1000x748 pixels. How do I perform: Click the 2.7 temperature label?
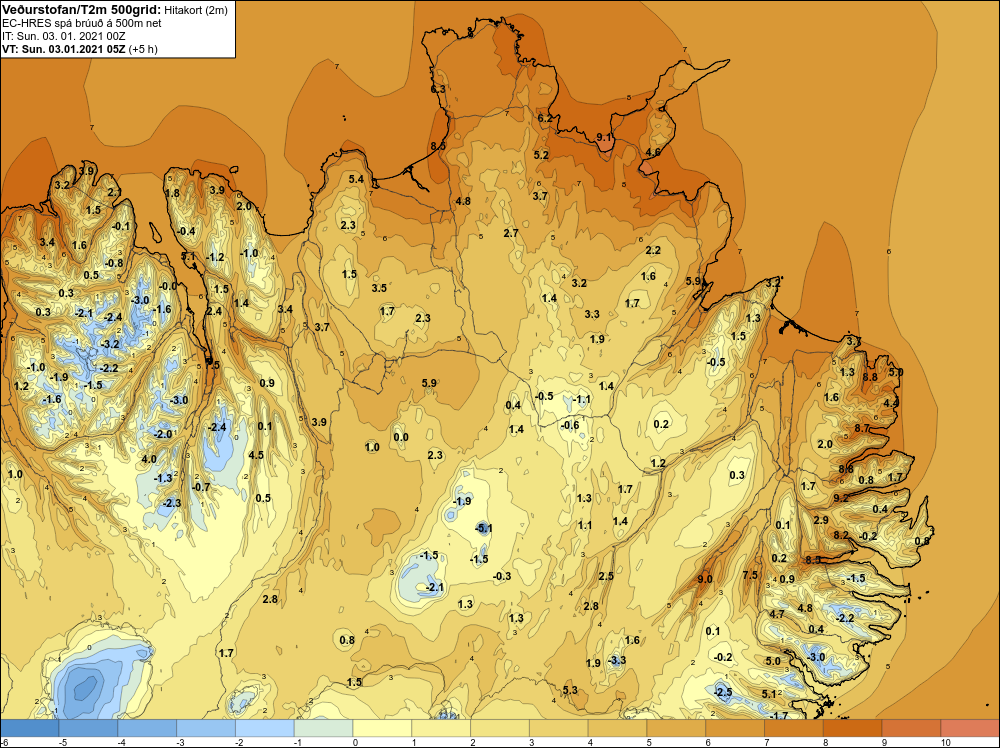[x=511, y=233]
